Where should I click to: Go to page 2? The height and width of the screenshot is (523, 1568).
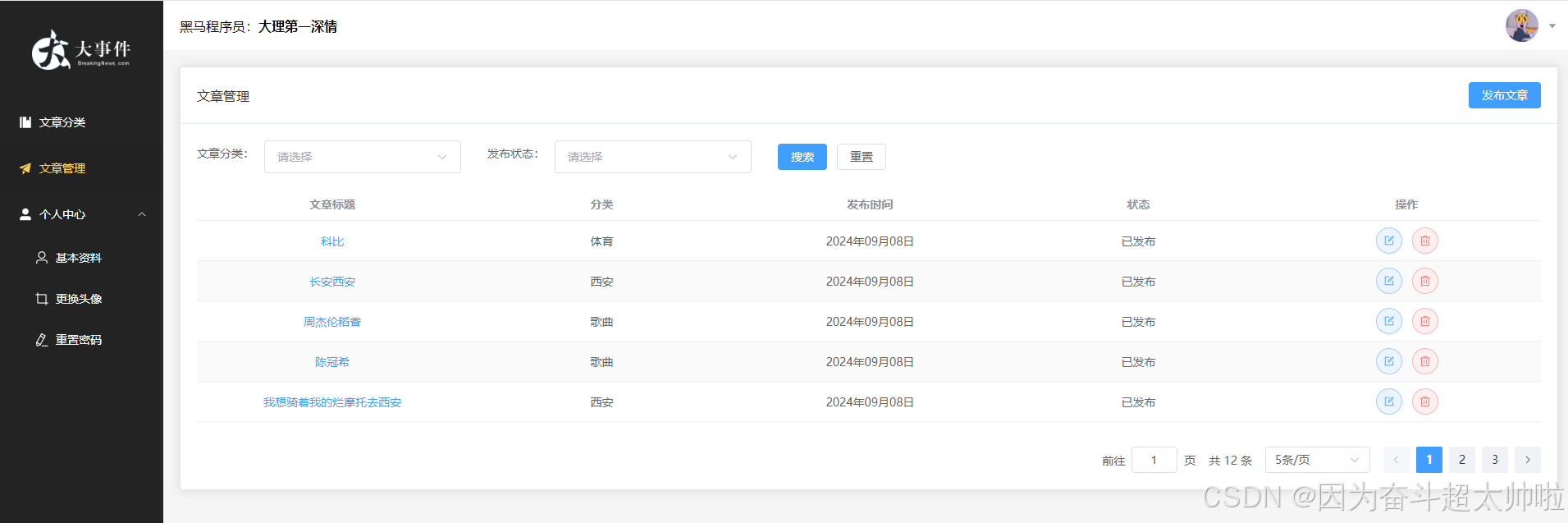tap(1462, 460)
